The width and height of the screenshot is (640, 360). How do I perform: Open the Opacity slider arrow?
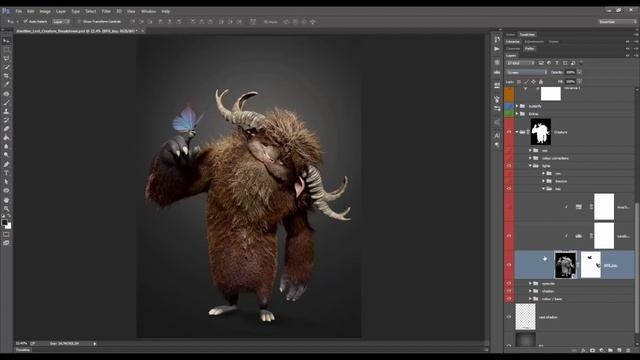(x=580, y=72)
